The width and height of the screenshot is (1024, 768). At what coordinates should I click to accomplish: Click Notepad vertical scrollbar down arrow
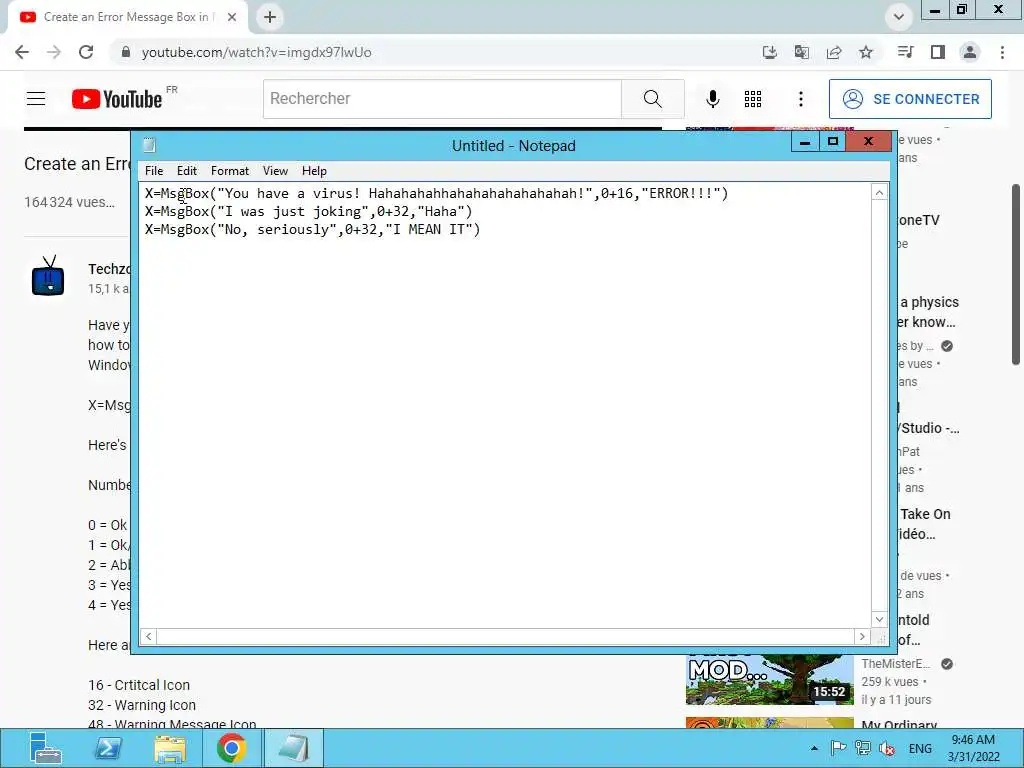tap(879, 619)
